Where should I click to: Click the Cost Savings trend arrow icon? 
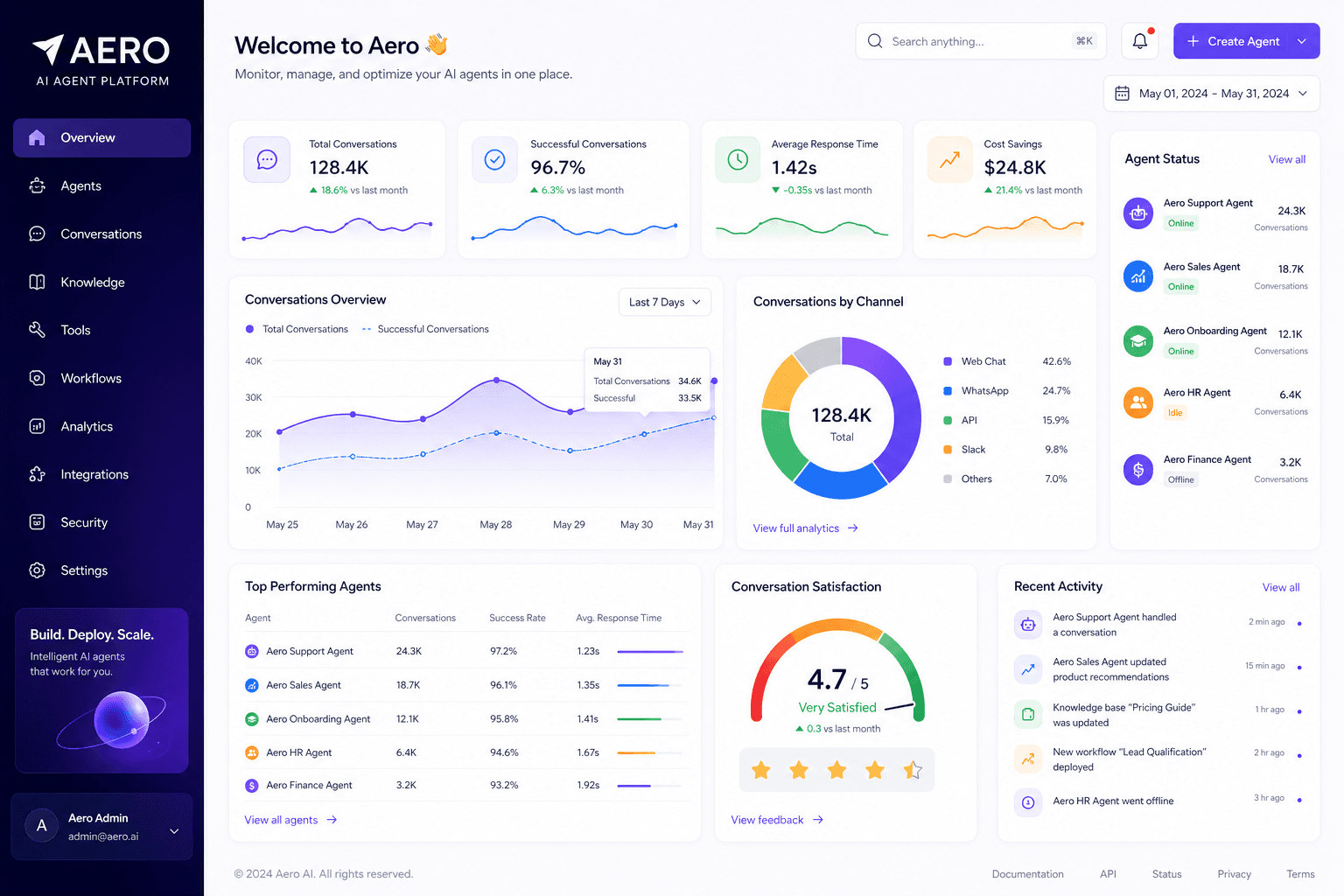point(949,159)
